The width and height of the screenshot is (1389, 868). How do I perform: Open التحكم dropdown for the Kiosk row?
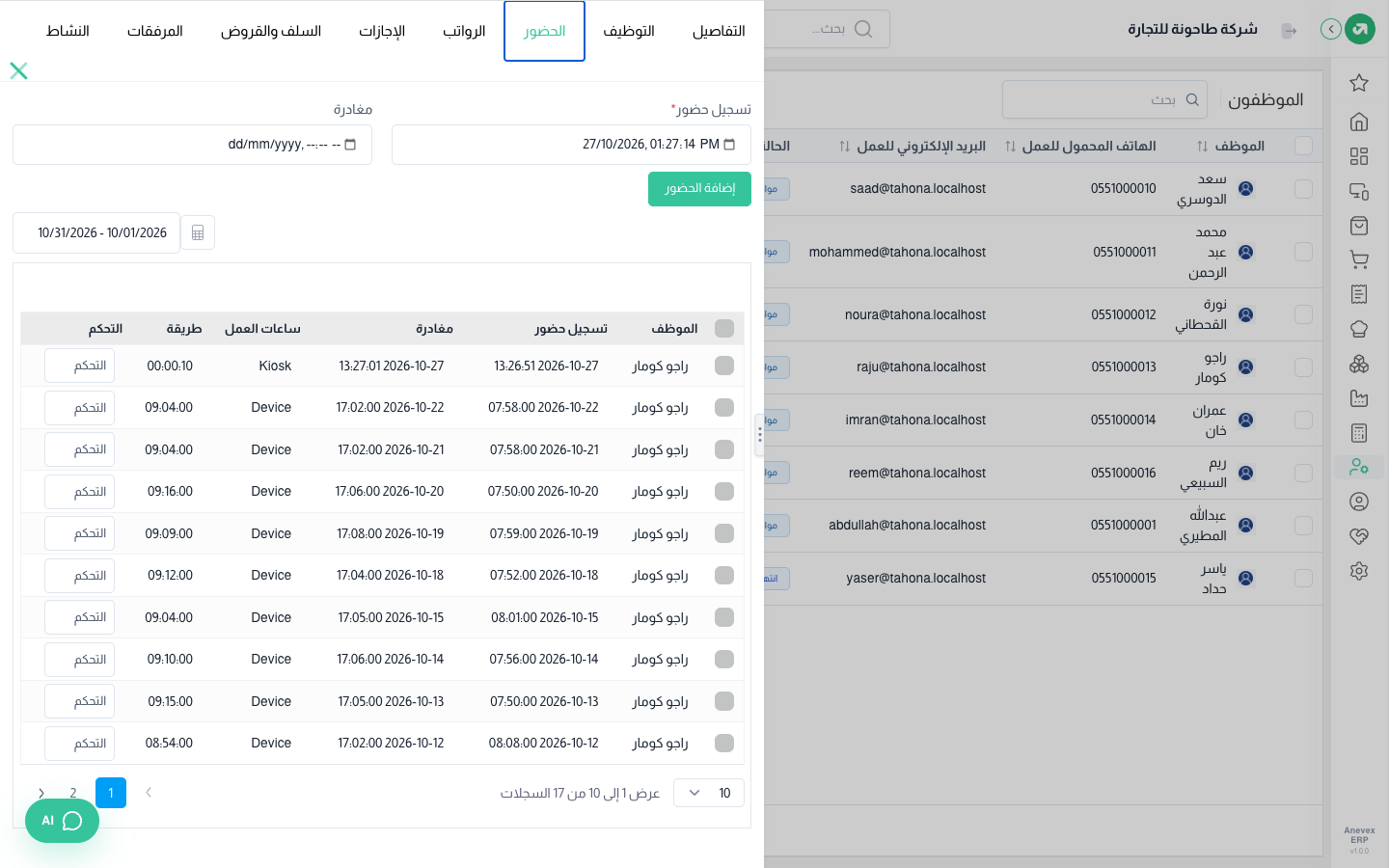(x=79, y=366)
